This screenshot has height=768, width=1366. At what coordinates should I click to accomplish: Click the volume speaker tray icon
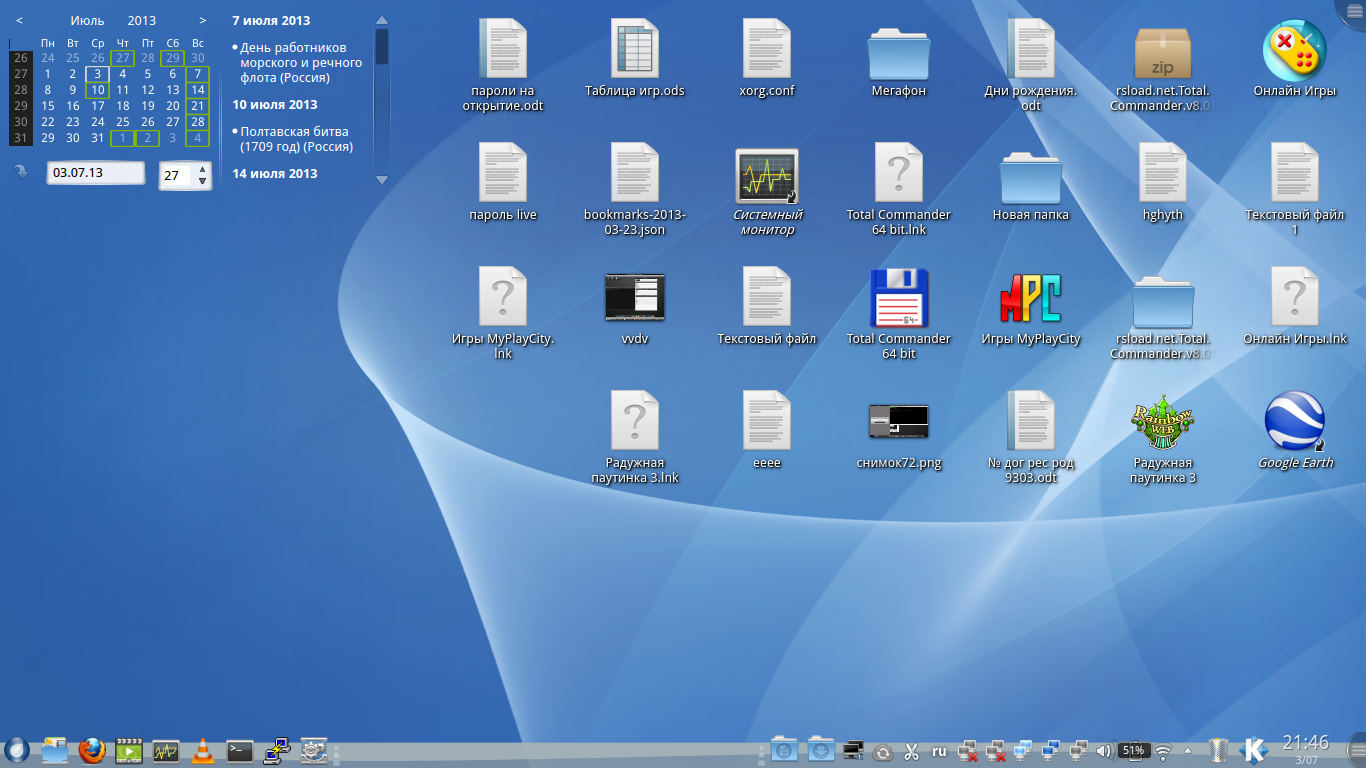pos(1104,750)
